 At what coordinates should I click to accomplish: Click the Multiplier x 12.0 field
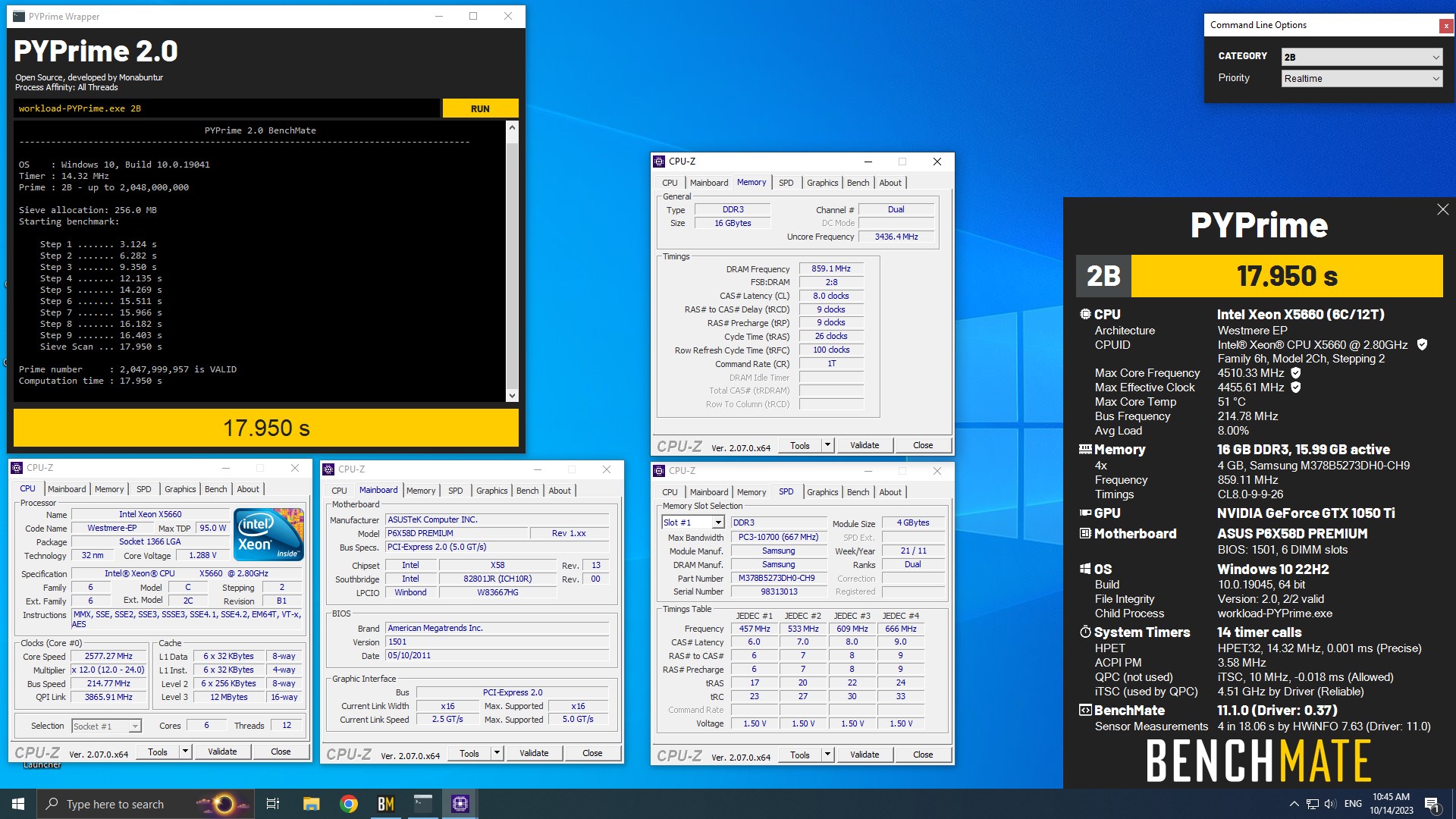[x=108, y=670]
